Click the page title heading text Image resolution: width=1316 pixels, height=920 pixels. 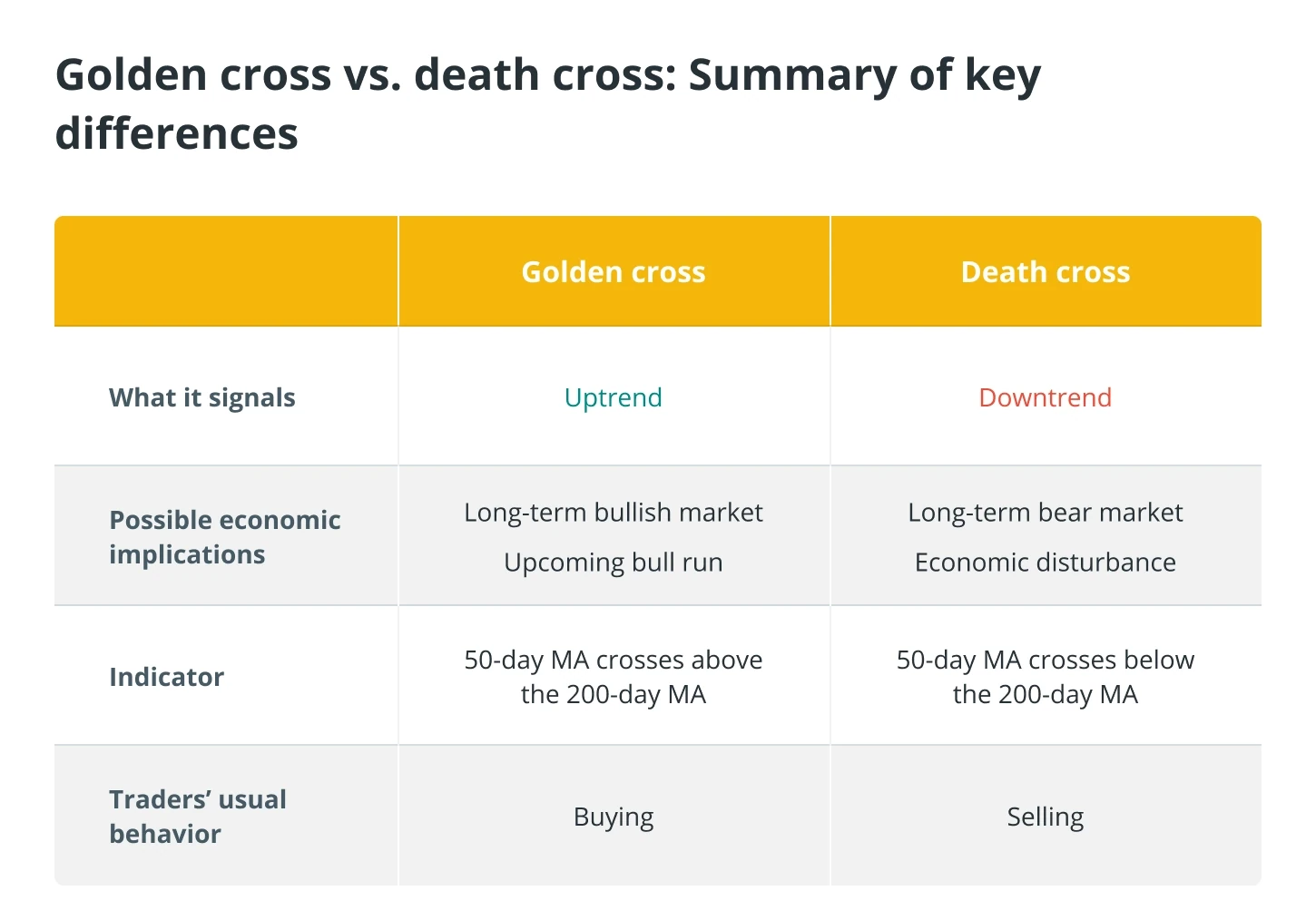[x=548, y=103]
